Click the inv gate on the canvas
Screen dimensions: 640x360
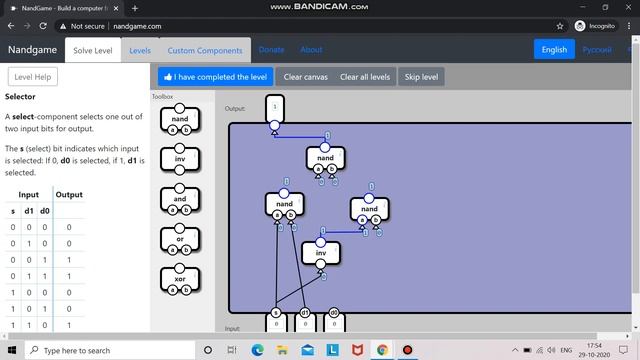tap(321, 253)
